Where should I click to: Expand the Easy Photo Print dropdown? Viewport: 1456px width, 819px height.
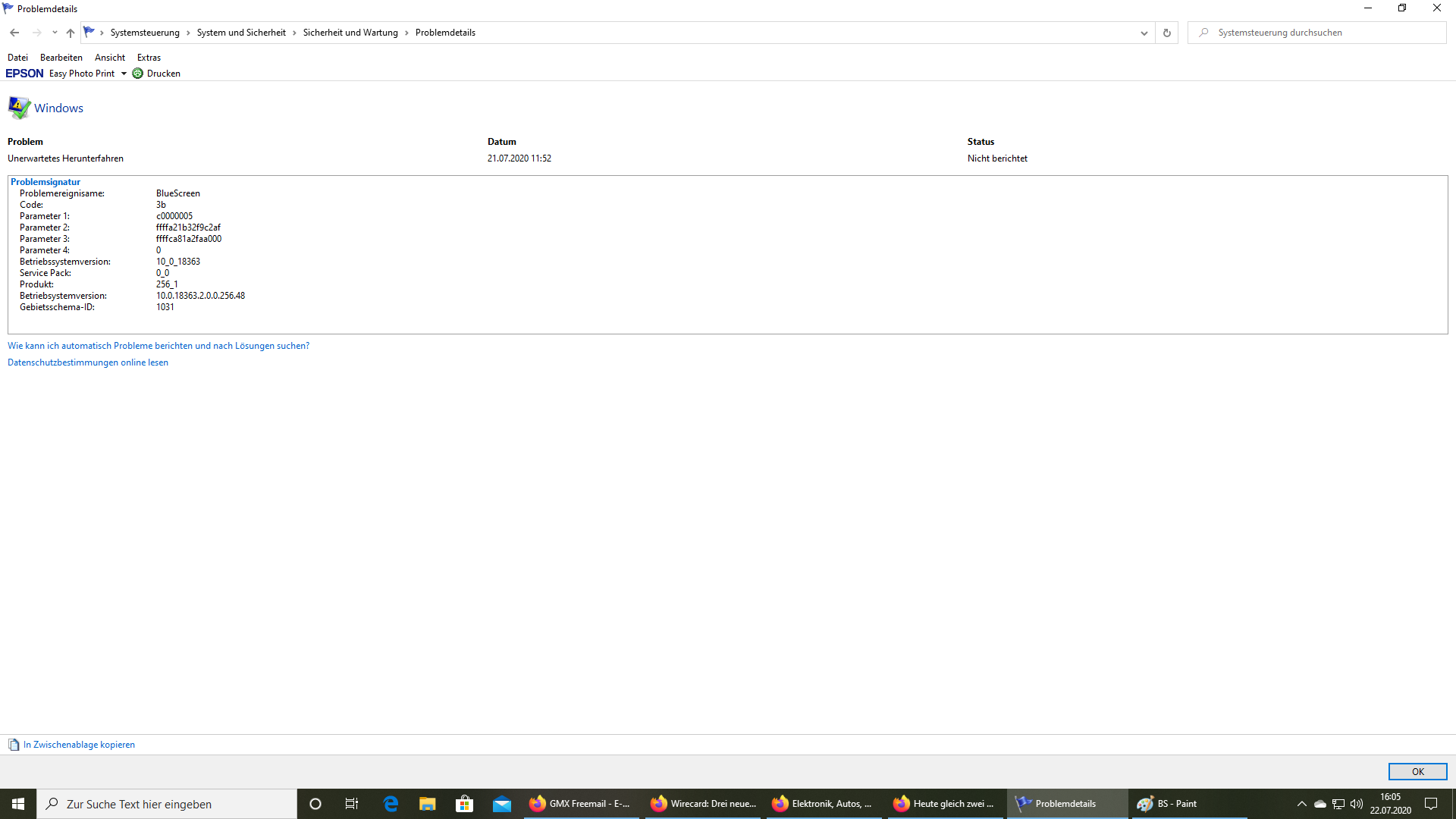click(x=124, y=74)
